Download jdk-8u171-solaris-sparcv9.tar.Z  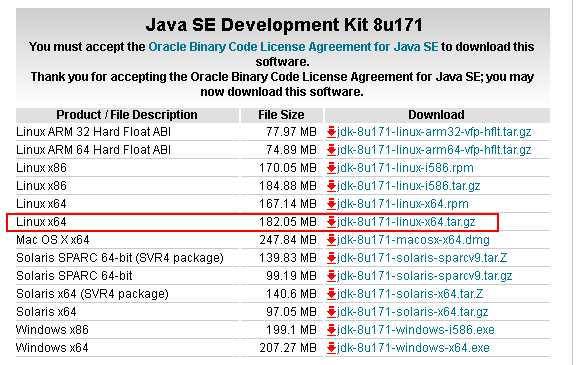point(422,258)
